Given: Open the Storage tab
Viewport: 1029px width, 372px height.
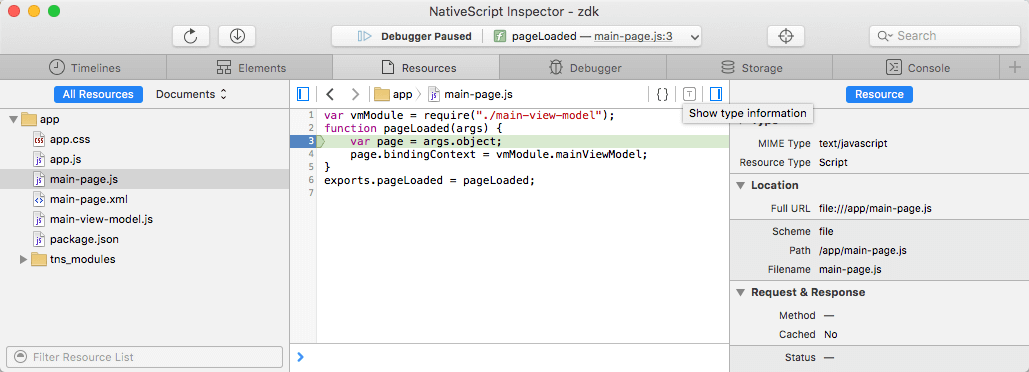Looking at the screenshot, I should click(749, 68).
